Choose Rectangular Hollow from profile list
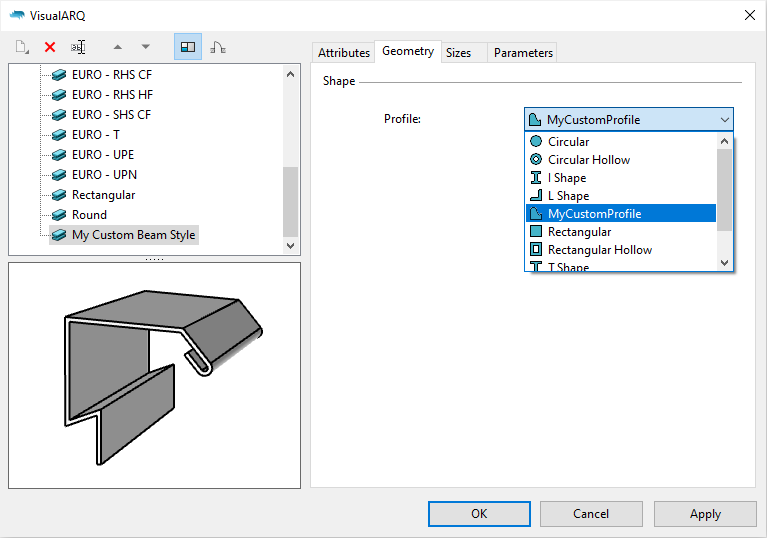Viewport: 767px width, 538px height. point(621,249)
